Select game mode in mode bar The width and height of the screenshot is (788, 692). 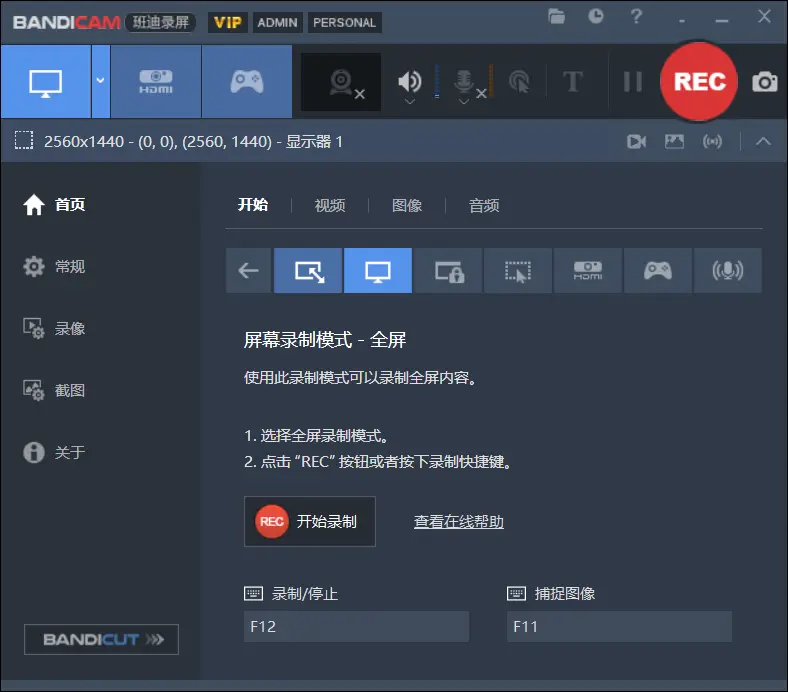pos(658,270)
